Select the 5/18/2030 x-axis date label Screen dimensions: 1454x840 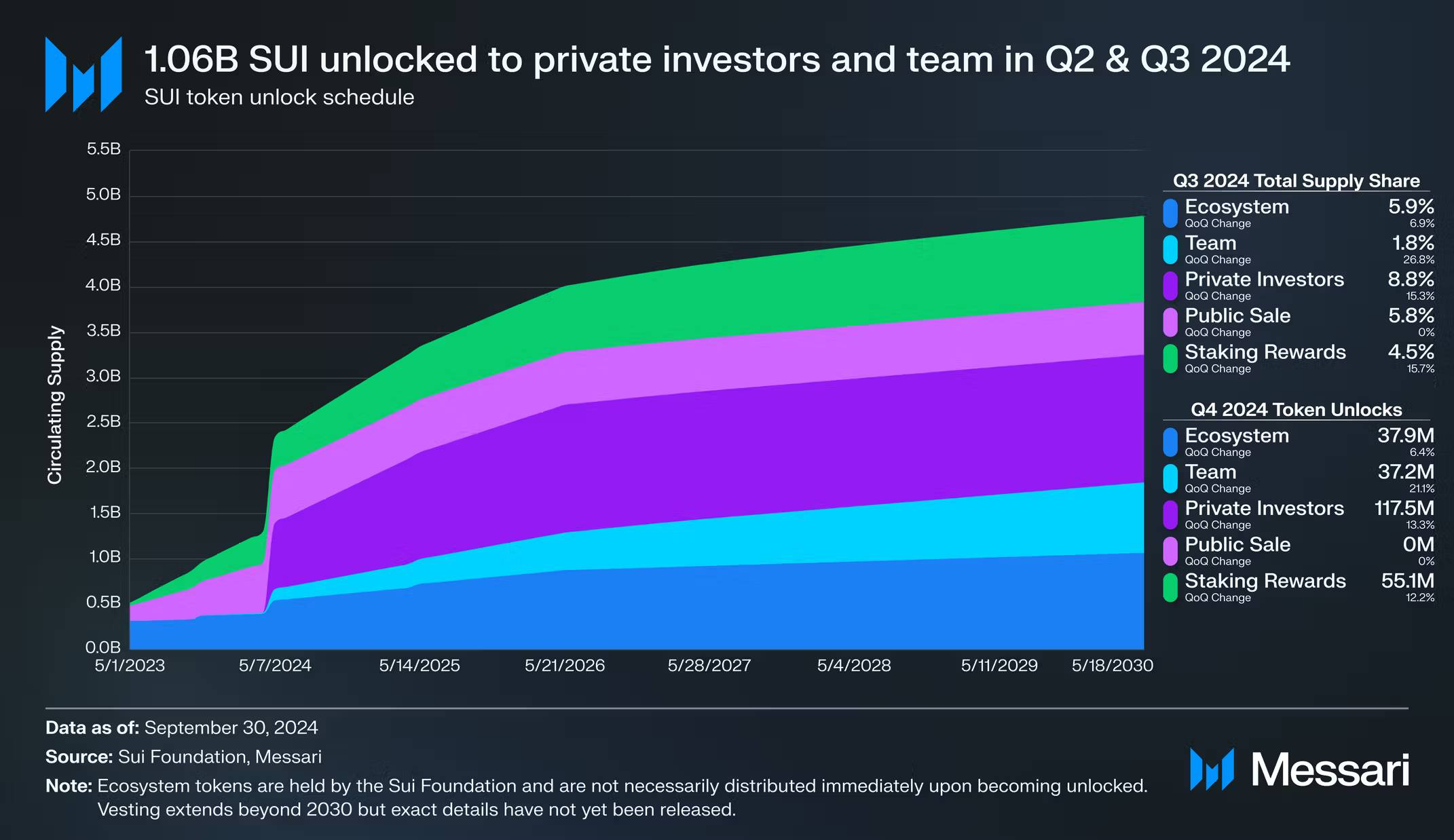click(1113, 666)
